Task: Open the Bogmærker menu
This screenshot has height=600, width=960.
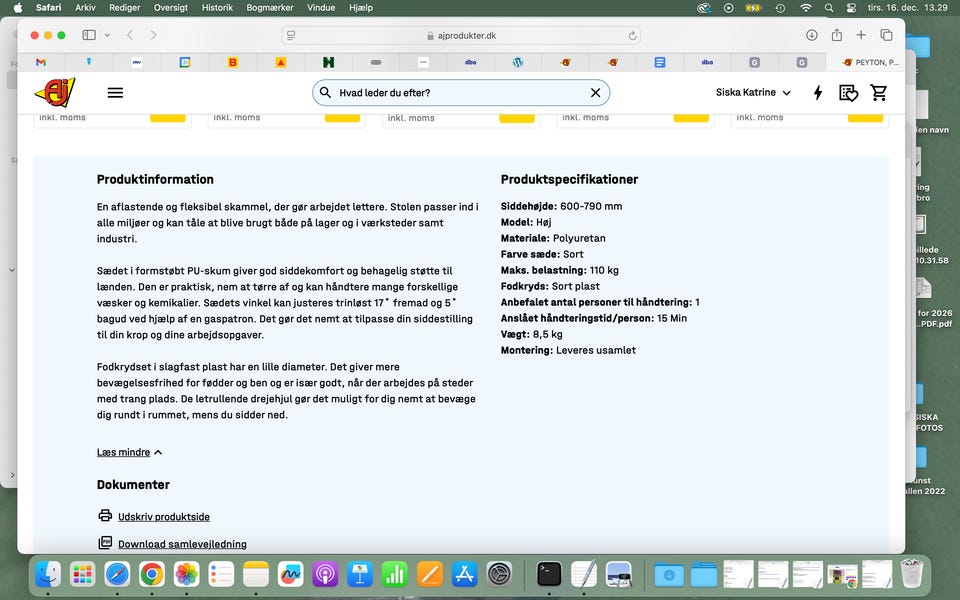Action: pyautogui.click(x=270, y=7)
